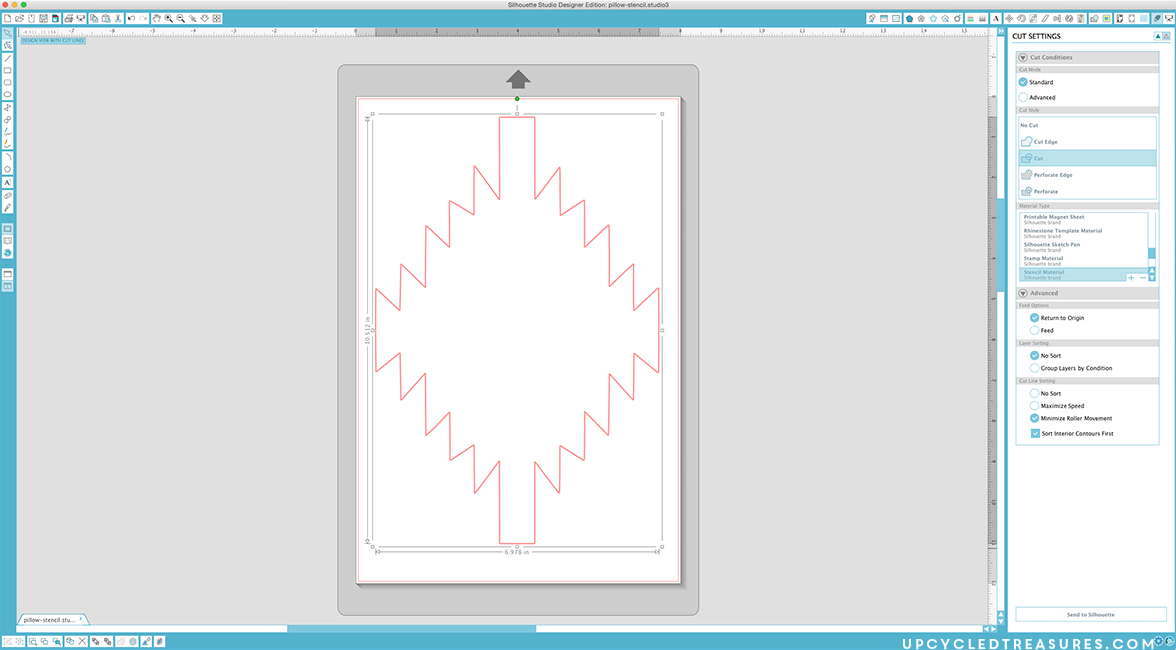Select Stamp Material from material list
Viewport: 1176px width, 650px height.
1044,259
